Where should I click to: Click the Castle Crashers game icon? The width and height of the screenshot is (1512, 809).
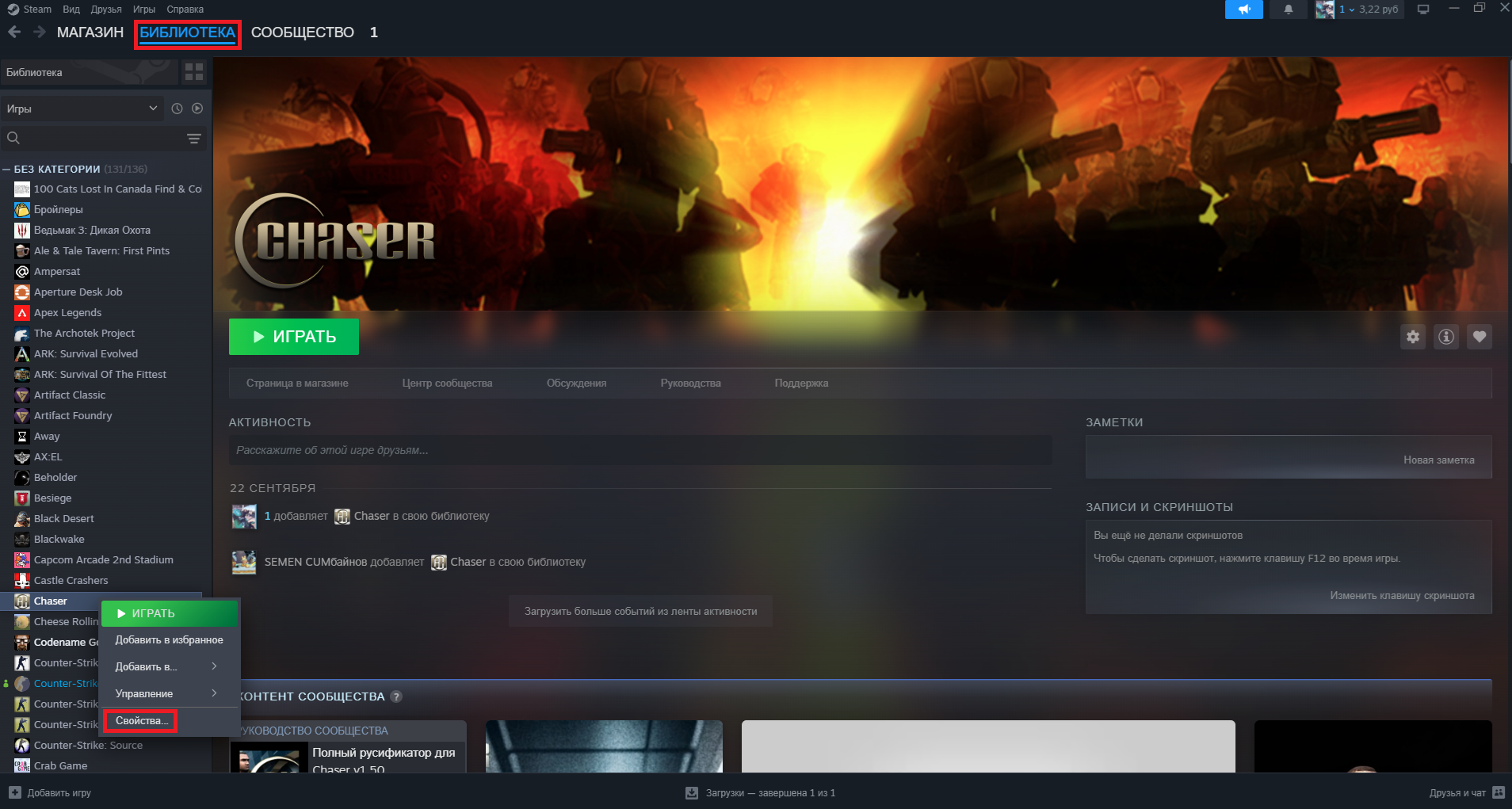coord(22,581)
